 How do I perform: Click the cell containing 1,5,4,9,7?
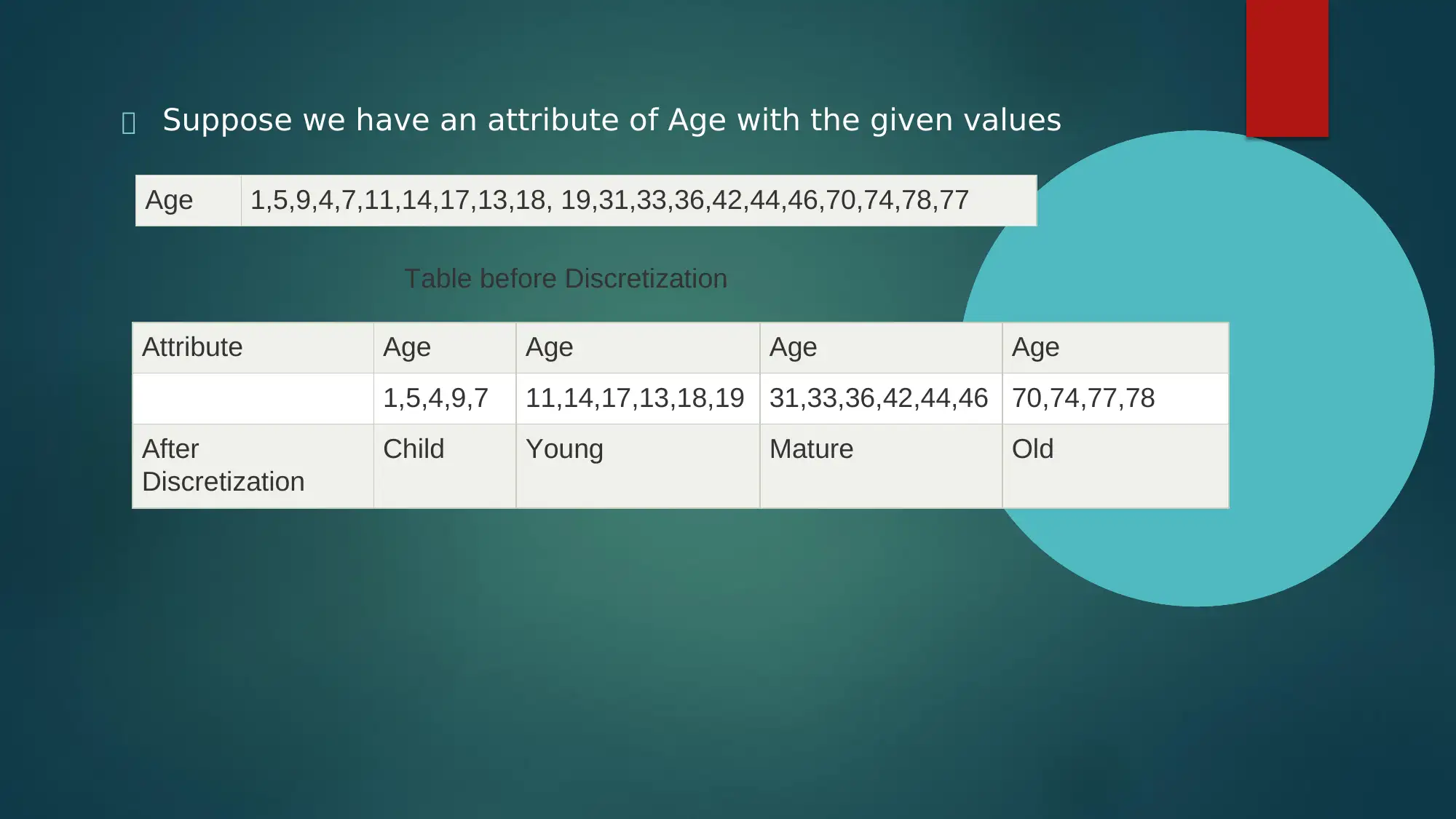[445, 398]
